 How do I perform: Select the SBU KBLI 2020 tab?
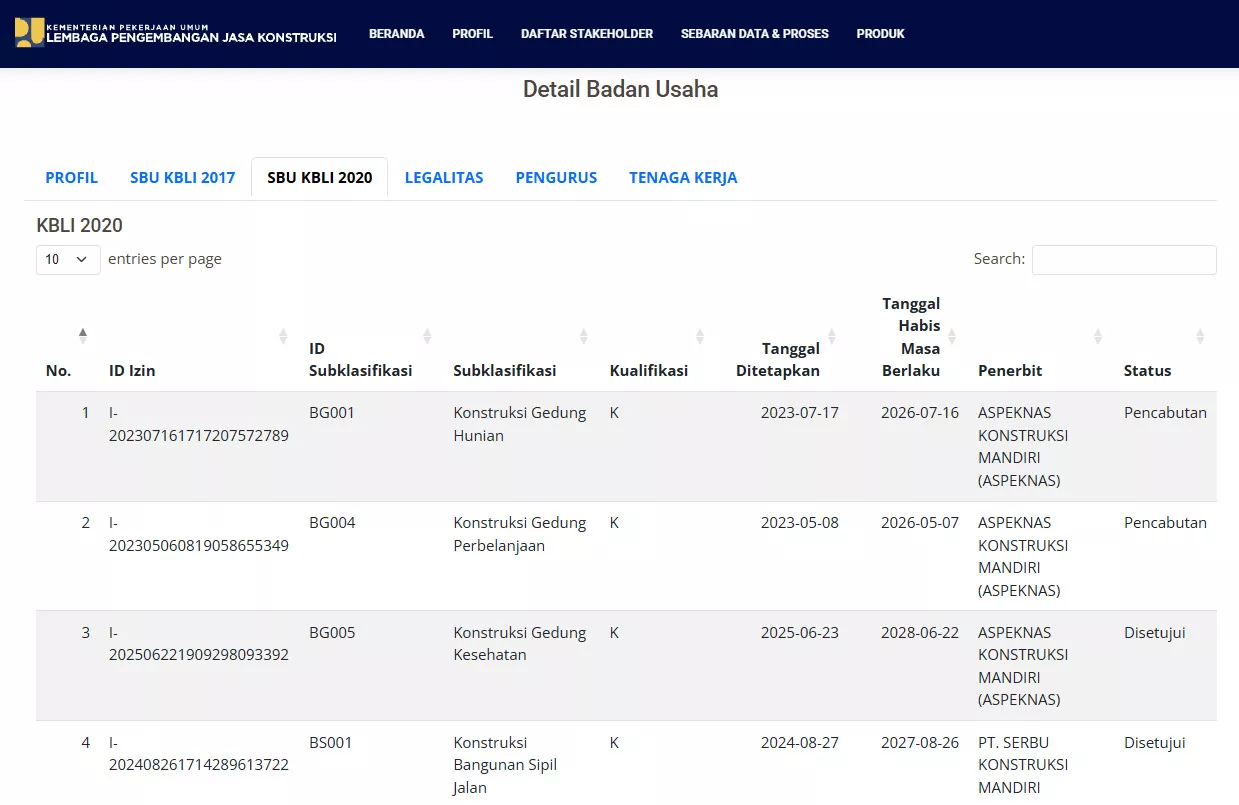(x=320, y=178)
